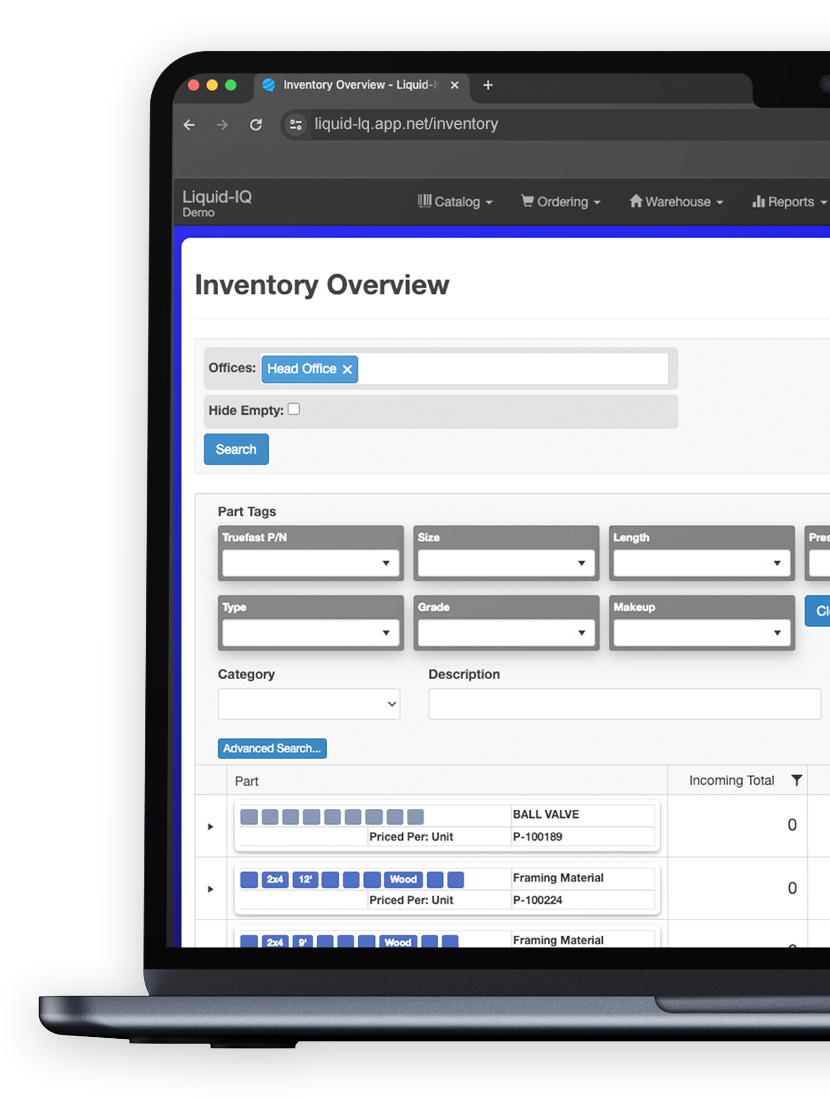Image resolution: width=830 pixels, height=1100 pixels.
Task: Click the bar chart icon beside Reports
Action: pyautogui.click(x=759, y=202)
